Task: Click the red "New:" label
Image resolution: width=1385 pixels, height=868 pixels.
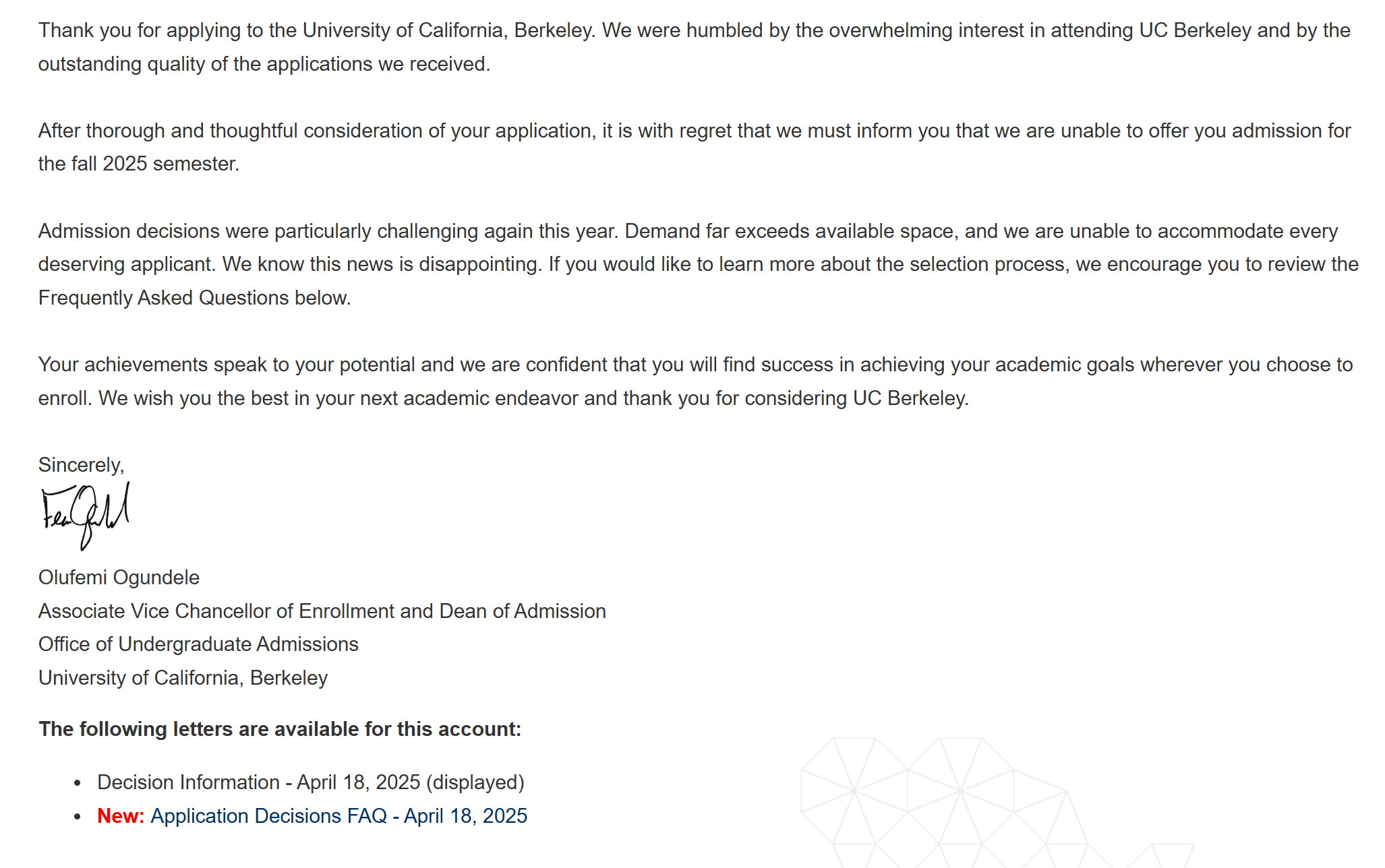Action: tap(121, 815)
